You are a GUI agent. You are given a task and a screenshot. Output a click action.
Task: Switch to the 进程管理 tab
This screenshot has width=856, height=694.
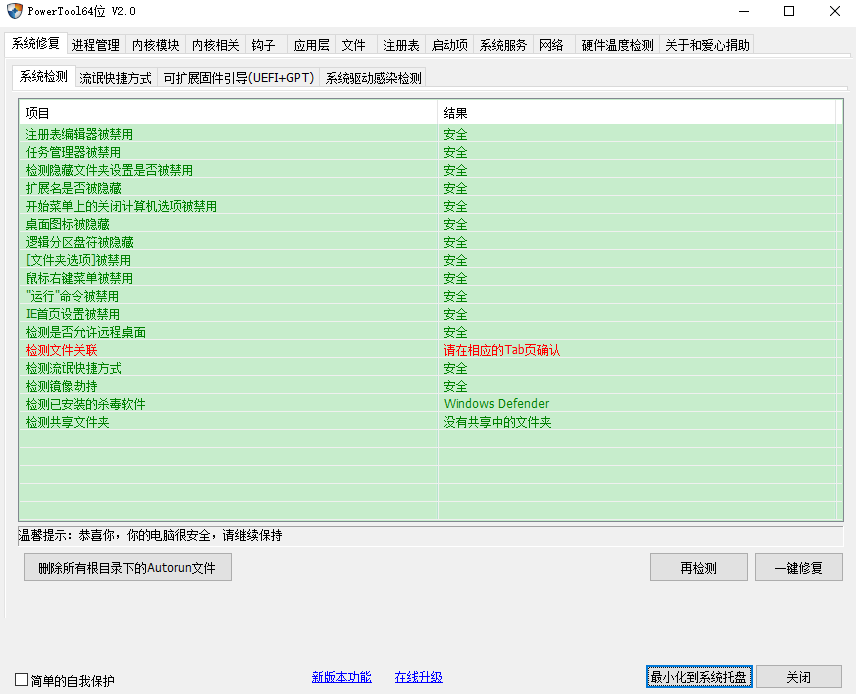pos(95,44)
